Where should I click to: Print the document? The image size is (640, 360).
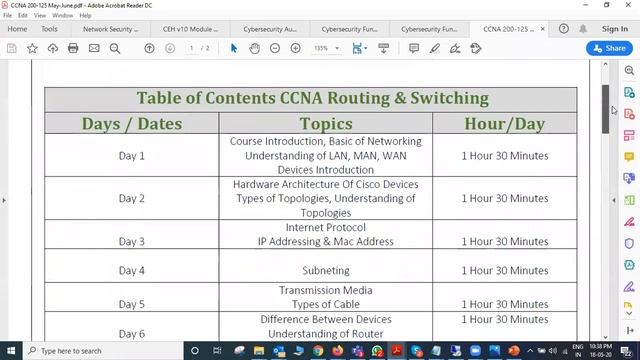pos(73,48)
